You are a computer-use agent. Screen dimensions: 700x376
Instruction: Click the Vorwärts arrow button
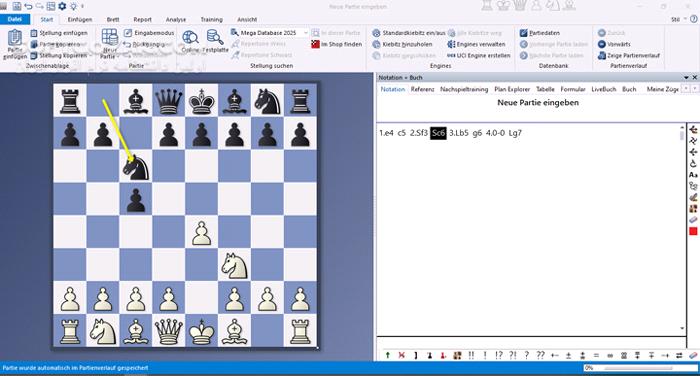pyautogui.click(x=614, y=44)
